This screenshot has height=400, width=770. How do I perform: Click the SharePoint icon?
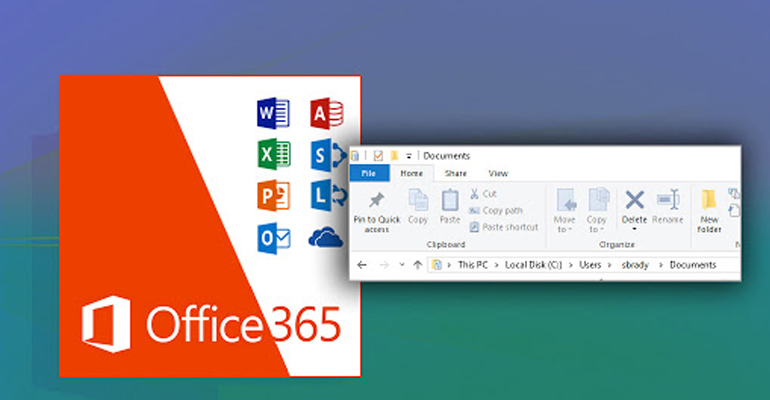[329, 156]
